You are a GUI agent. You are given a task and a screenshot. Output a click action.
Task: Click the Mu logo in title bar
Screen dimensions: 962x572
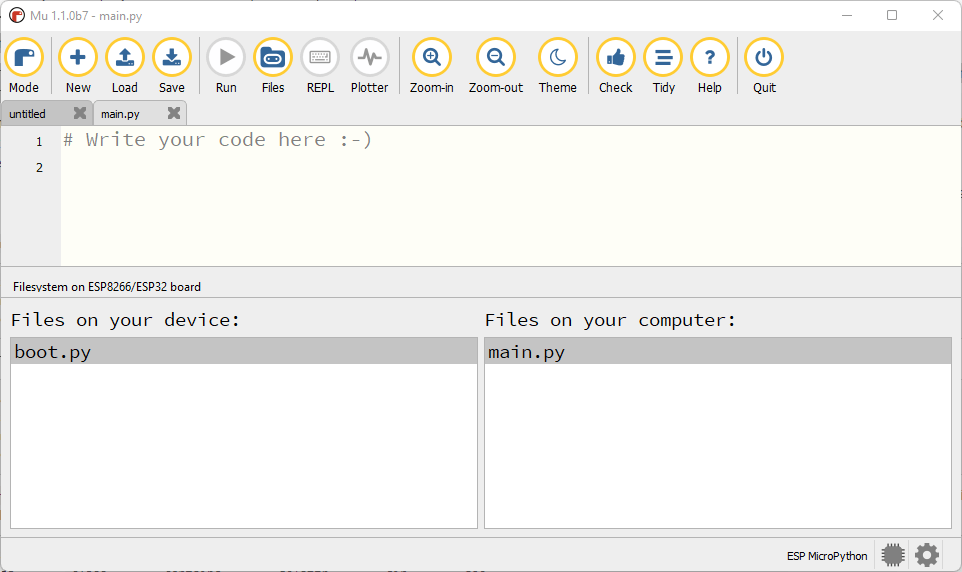click(17, 15)
